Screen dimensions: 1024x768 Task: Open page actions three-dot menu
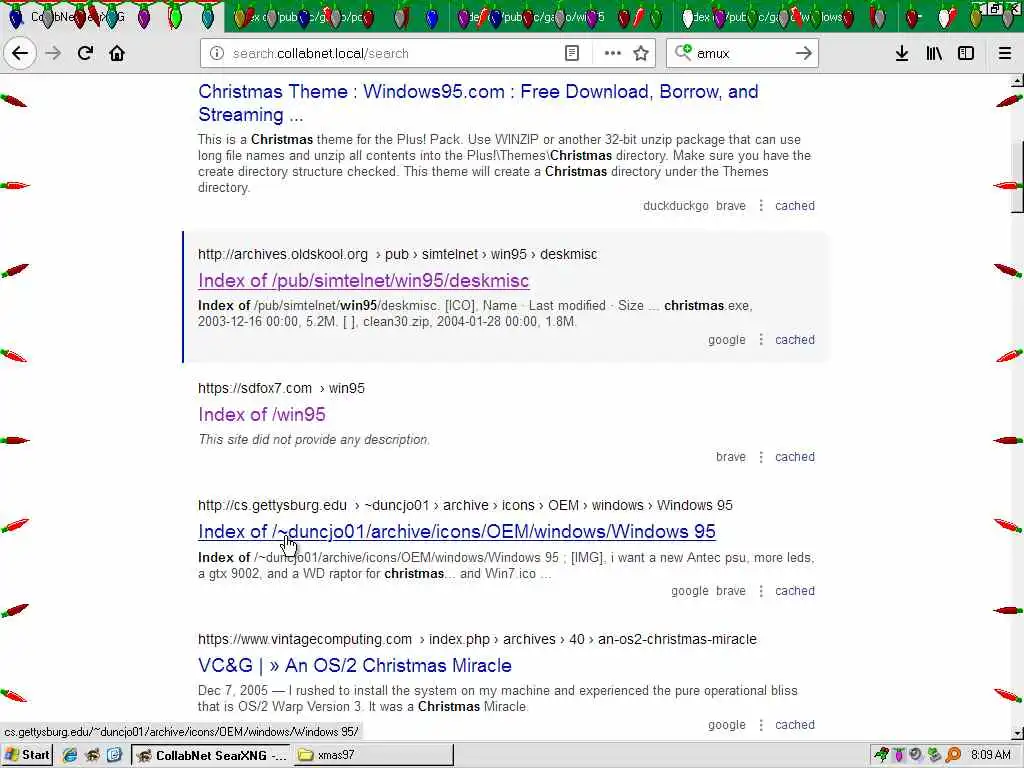pyautogui.click(x=613, y=53)
